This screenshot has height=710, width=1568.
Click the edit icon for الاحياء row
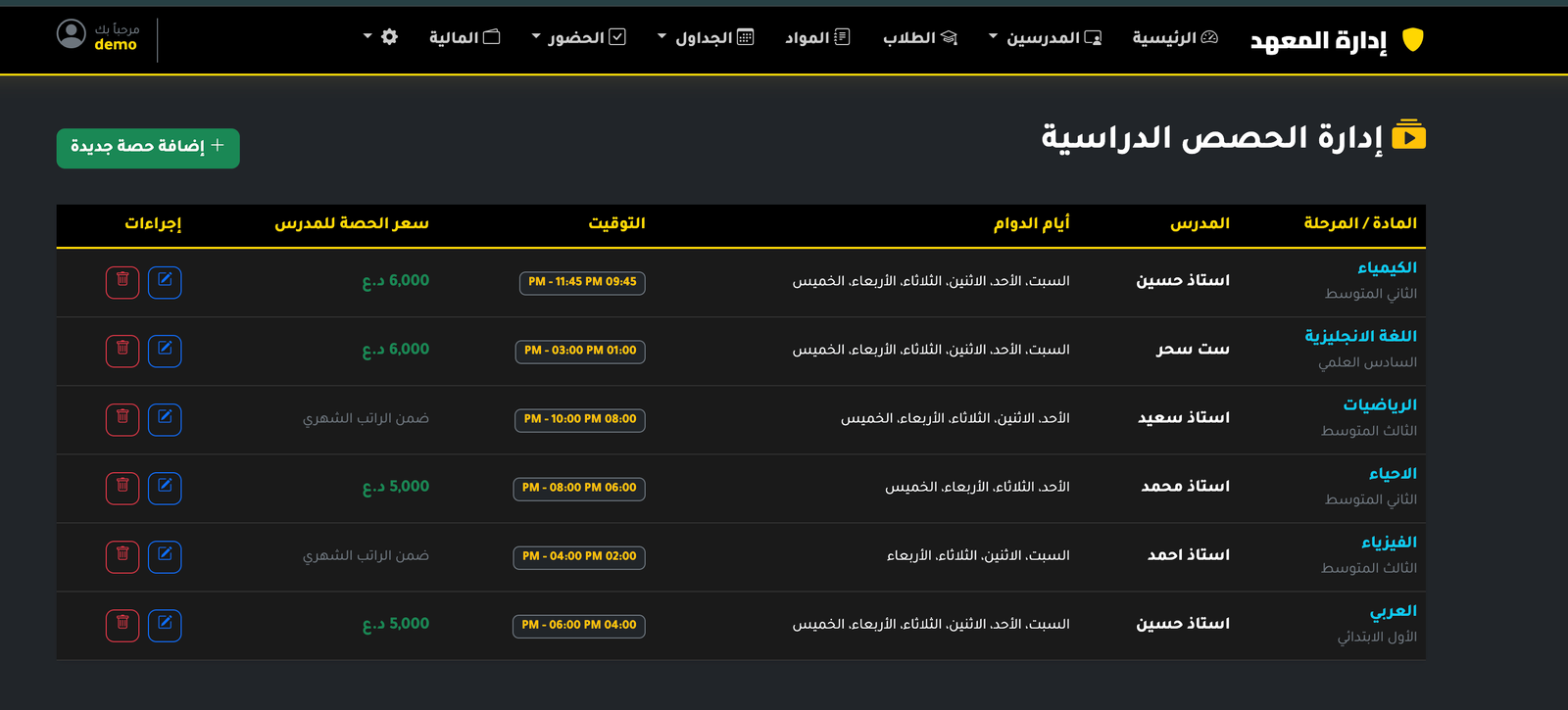click(x=165, y=488)
